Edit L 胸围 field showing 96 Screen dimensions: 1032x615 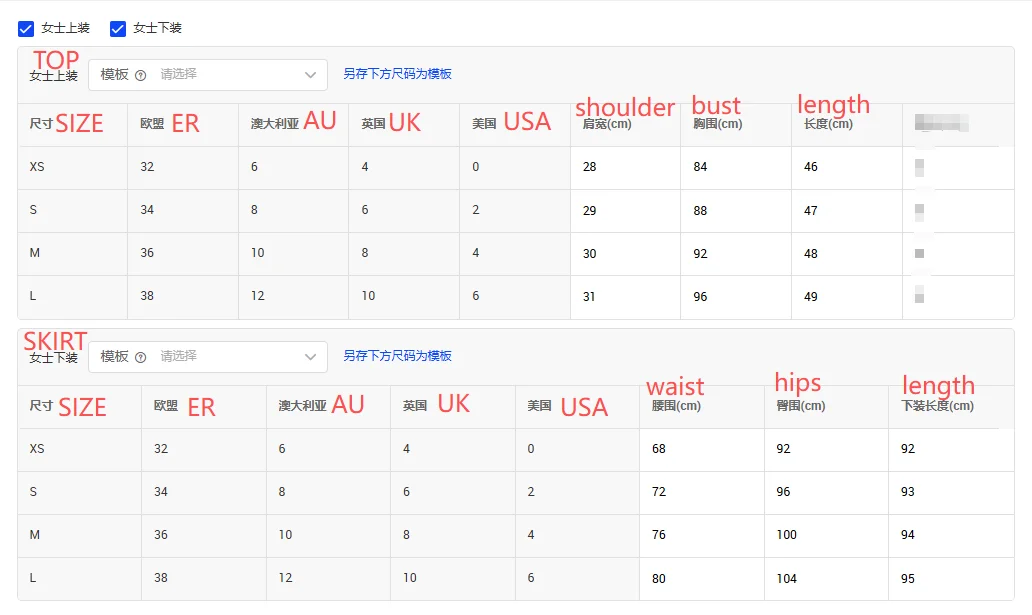tap(735, 297)
